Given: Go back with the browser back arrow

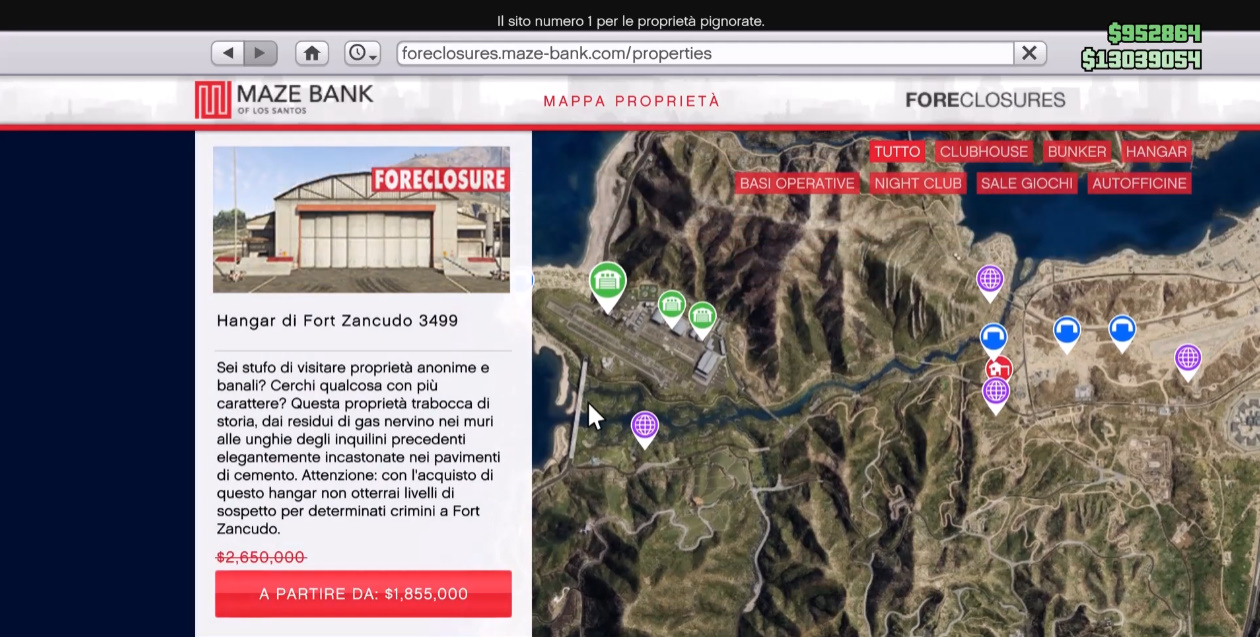Looking at the screenshot, I should coord(228,53).
